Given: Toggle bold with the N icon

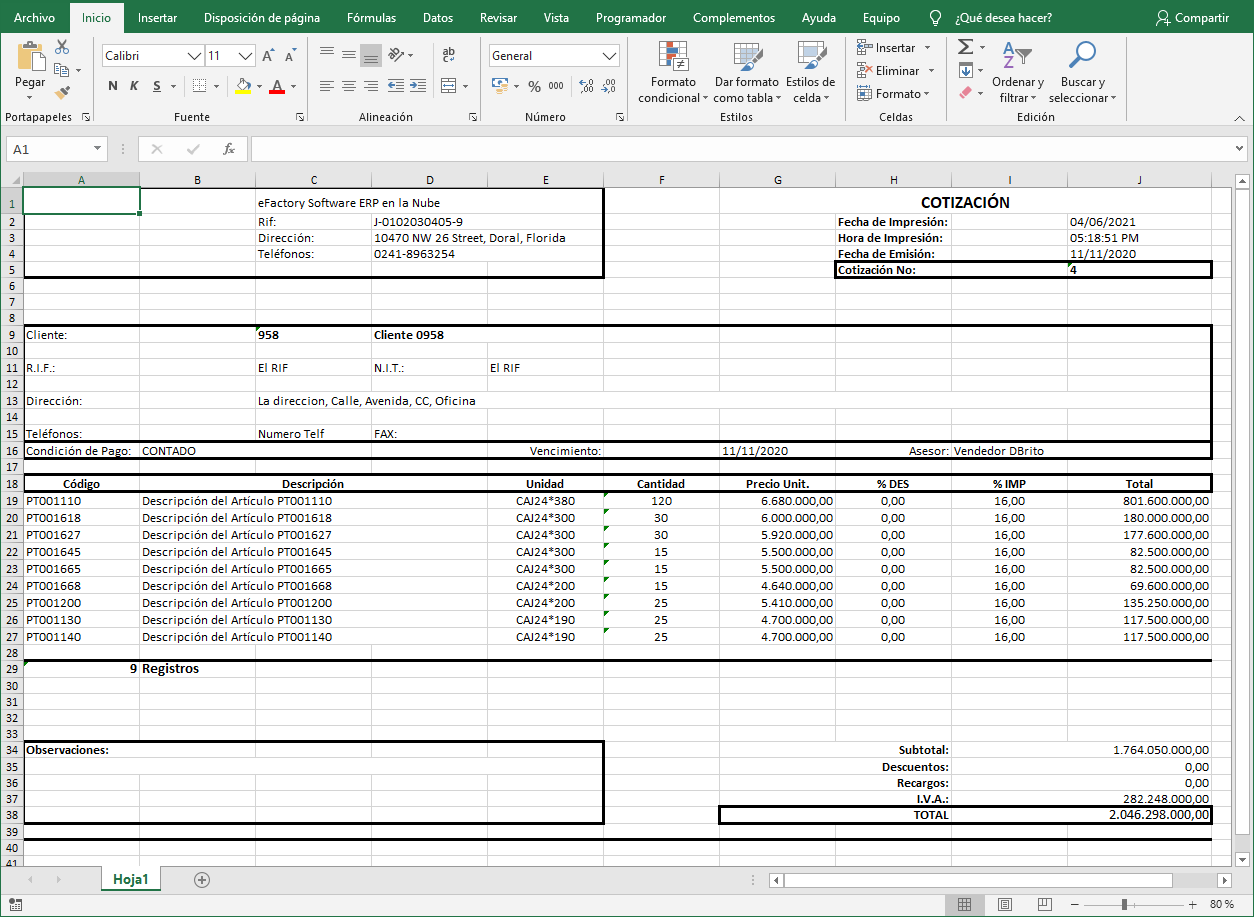Looking at the screenshot, I should [x=111, y=86].
